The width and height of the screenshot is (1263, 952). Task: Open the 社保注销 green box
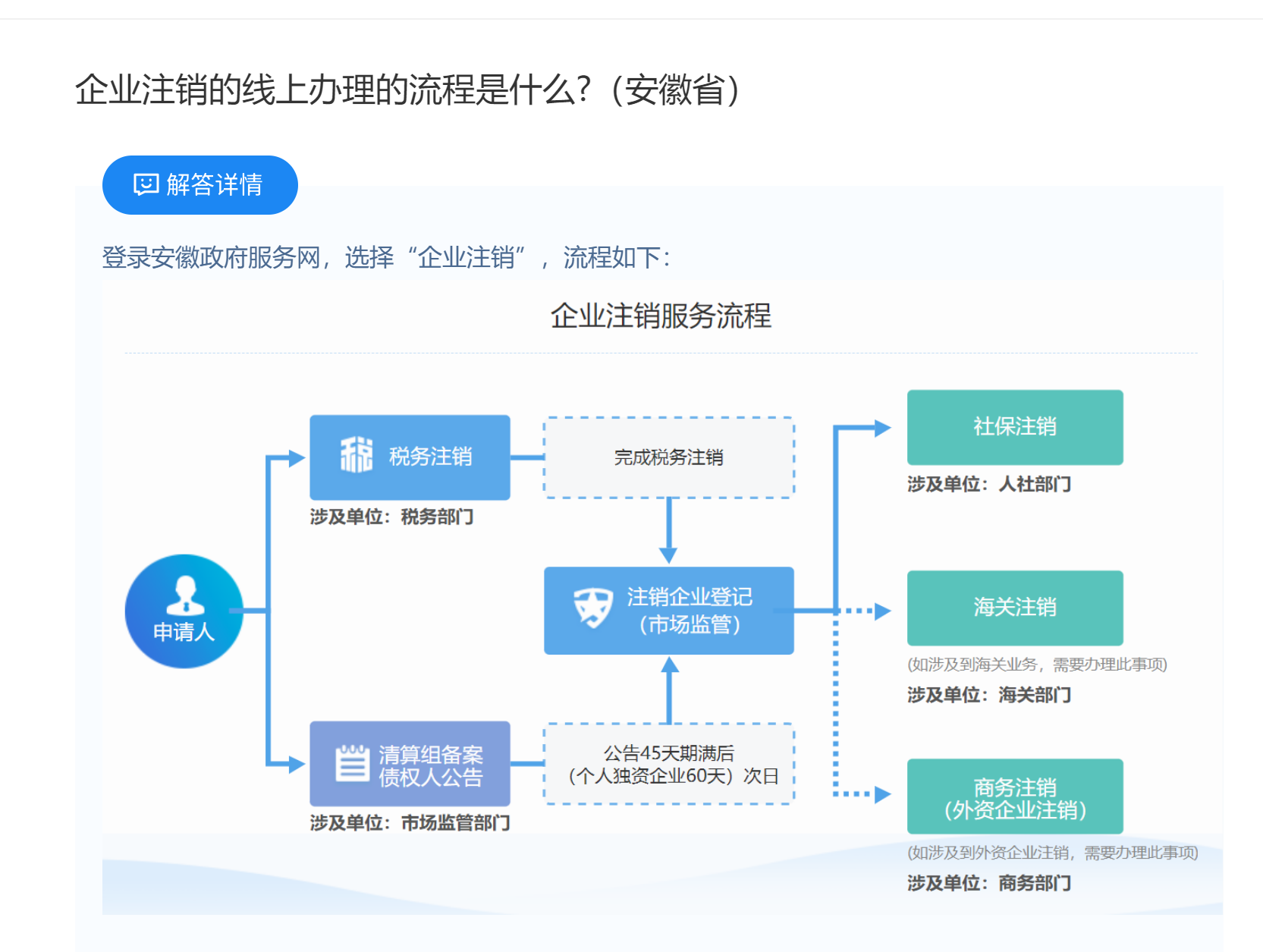[x=1014, y=427]
